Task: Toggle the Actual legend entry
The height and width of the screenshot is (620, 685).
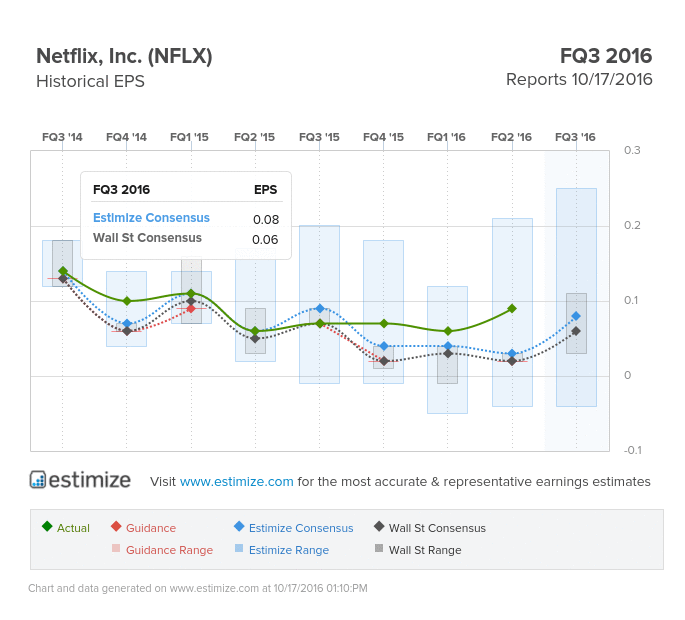Action: click(66, 527)
